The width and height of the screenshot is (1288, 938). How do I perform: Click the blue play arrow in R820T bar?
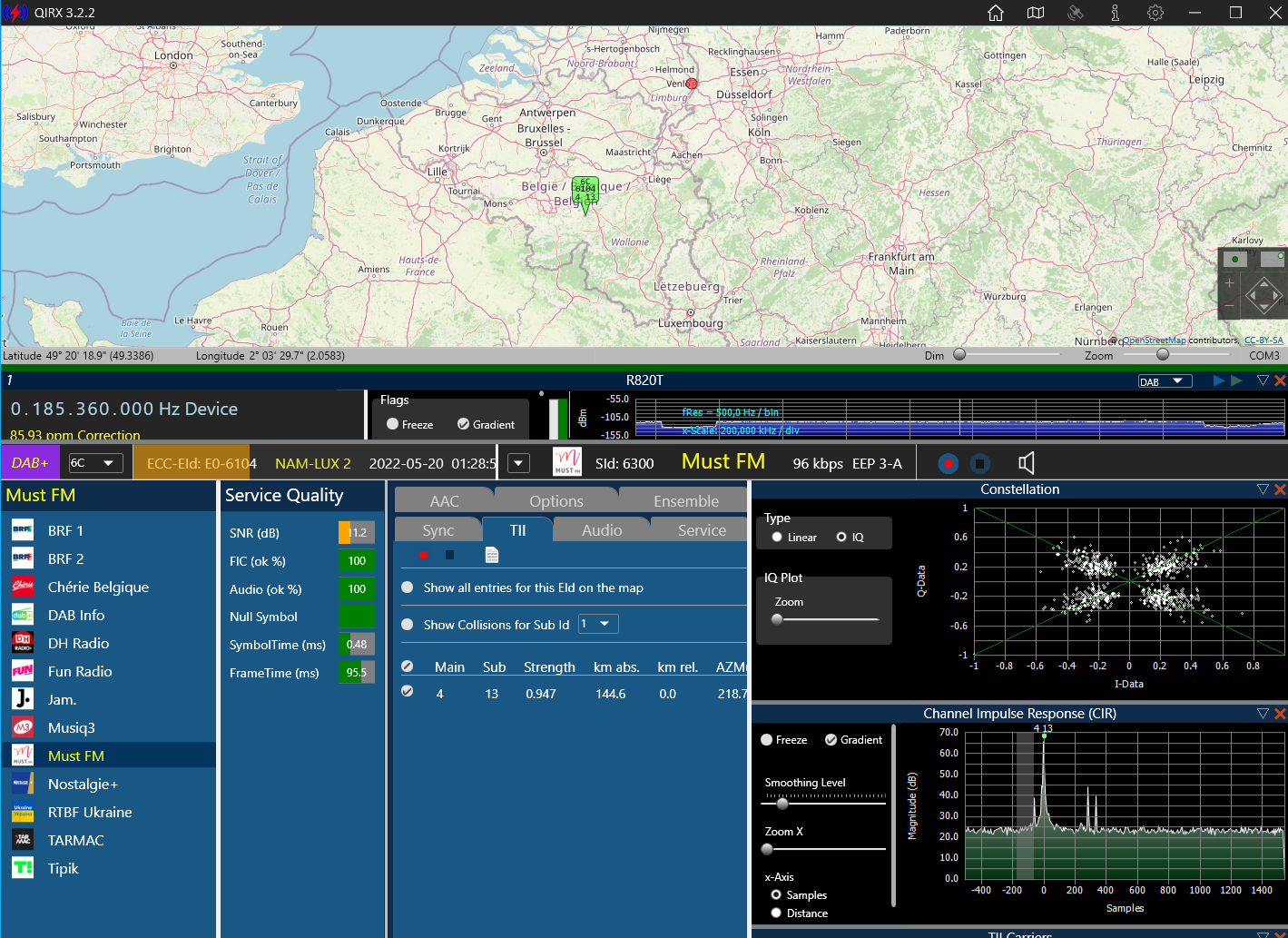(x=1219, y=380)
